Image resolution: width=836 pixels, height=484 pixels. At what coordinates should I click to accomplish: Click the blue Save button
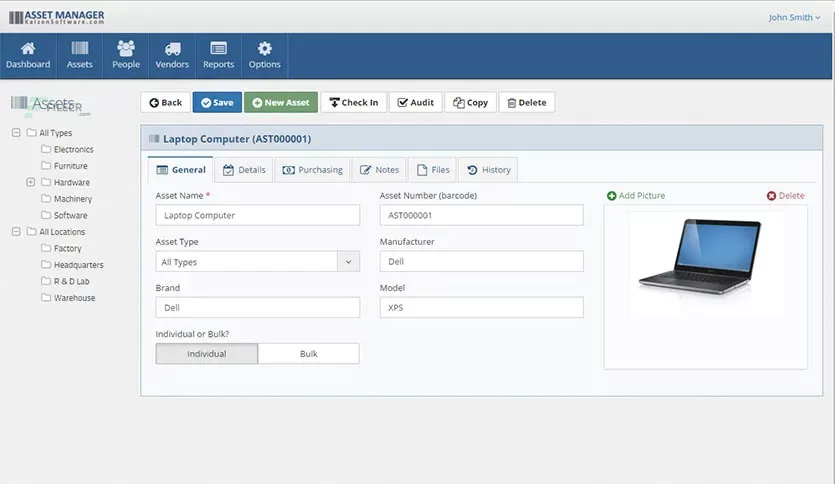(217, 102)
